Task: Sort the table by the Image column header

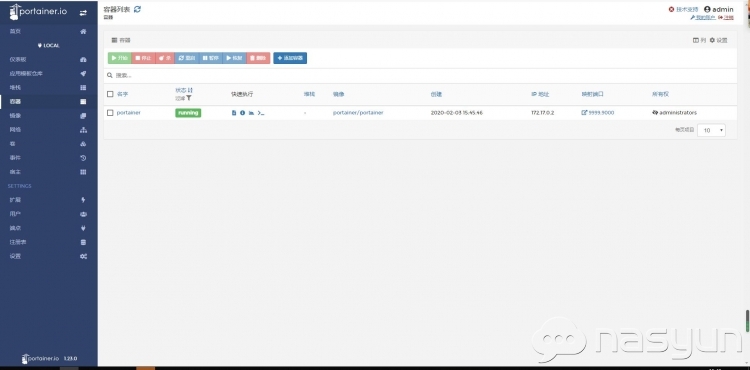Action: (339, 94)
